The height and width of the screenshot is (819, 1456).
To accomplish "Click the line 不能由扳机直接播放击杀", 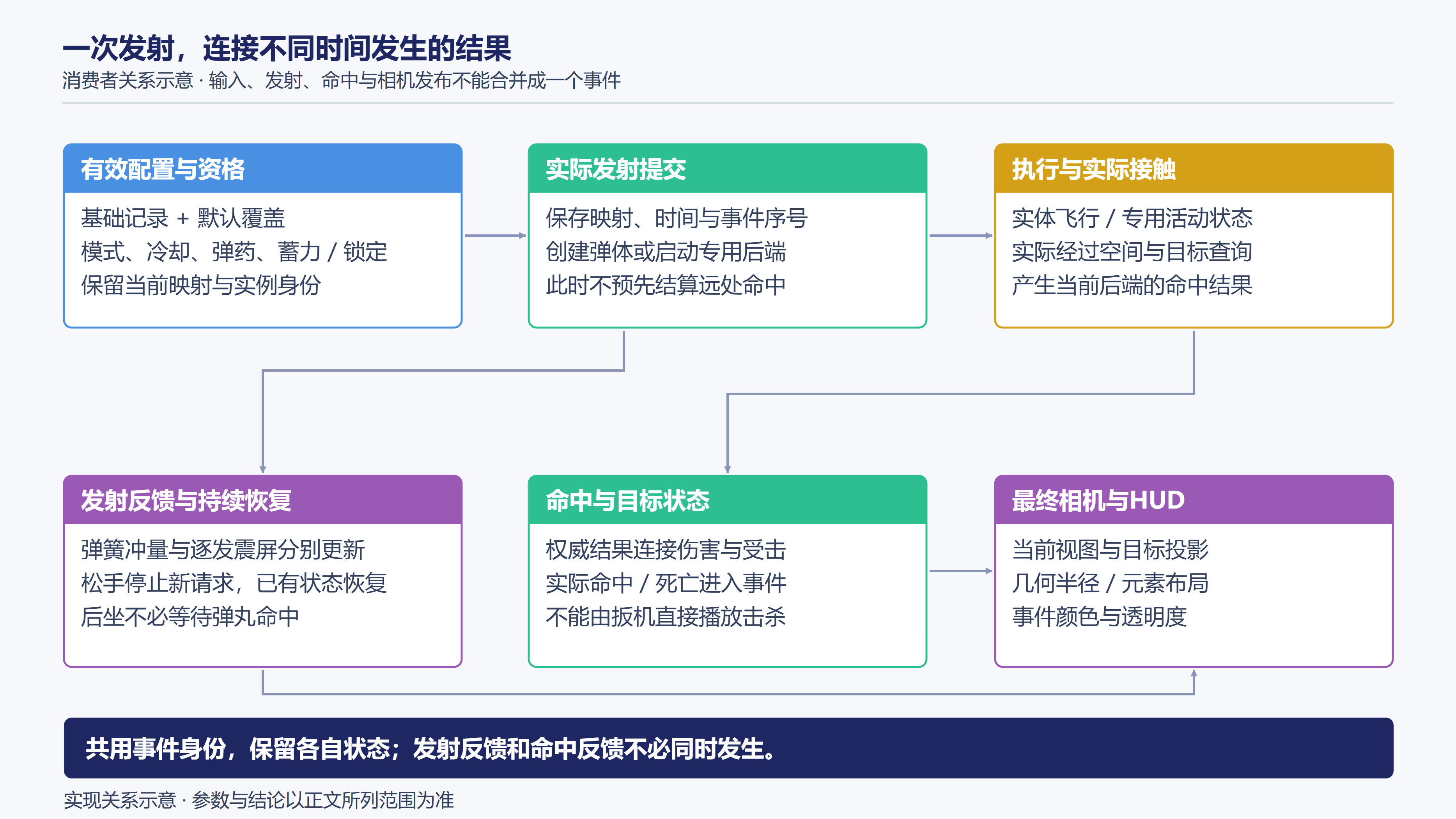I will (x=666, y=617).
